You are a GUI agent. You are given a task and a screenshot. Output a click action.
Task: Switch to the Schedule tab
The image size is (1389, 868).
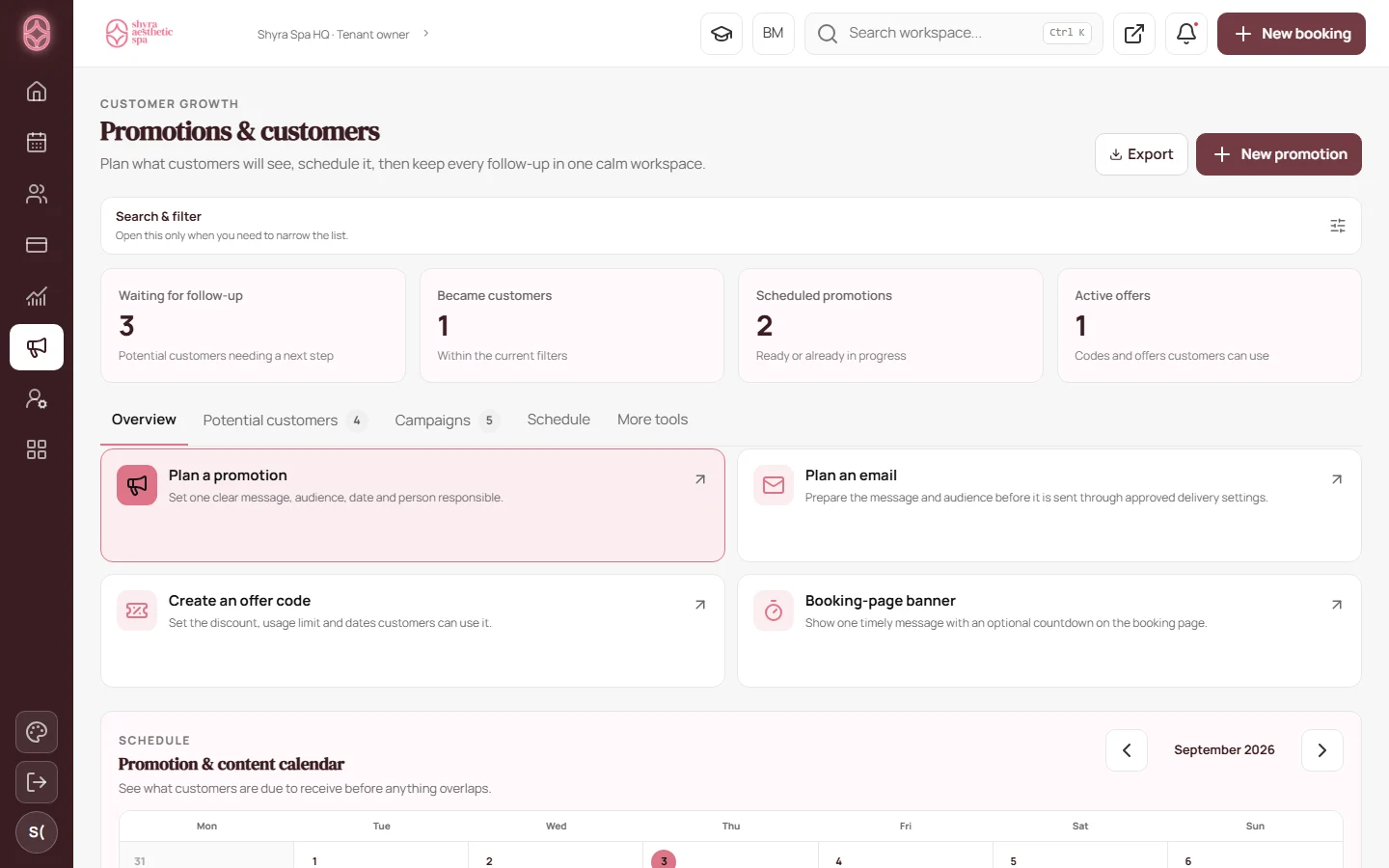click(558, 420)
